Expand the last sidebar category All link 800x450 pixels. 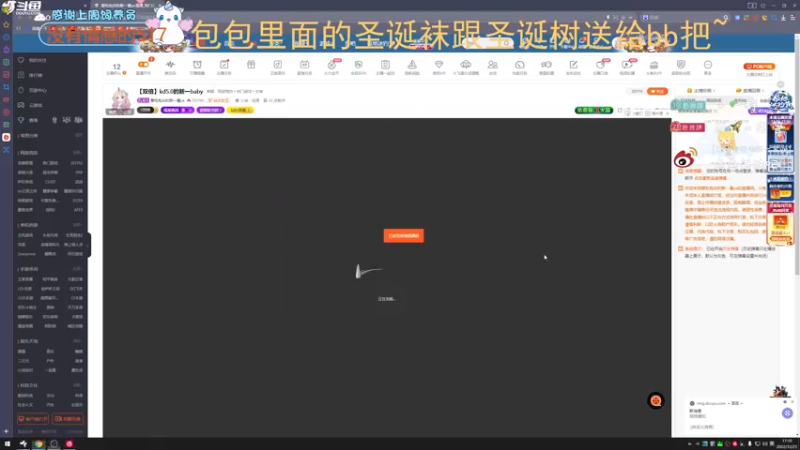78,385
